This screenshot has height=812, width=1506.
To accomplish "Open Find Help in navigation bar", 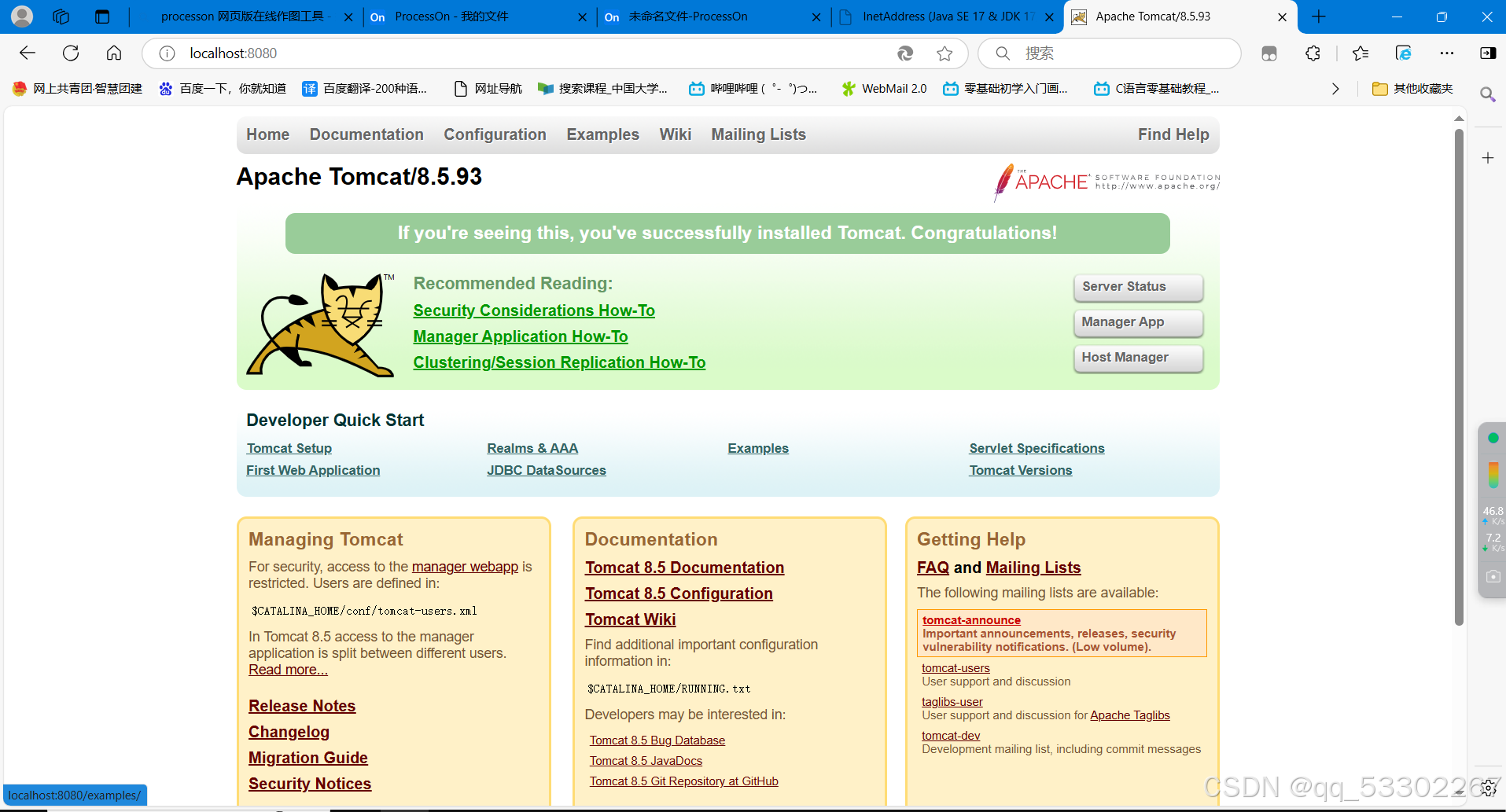I will pyautogui.click(x=1173, y=134).
